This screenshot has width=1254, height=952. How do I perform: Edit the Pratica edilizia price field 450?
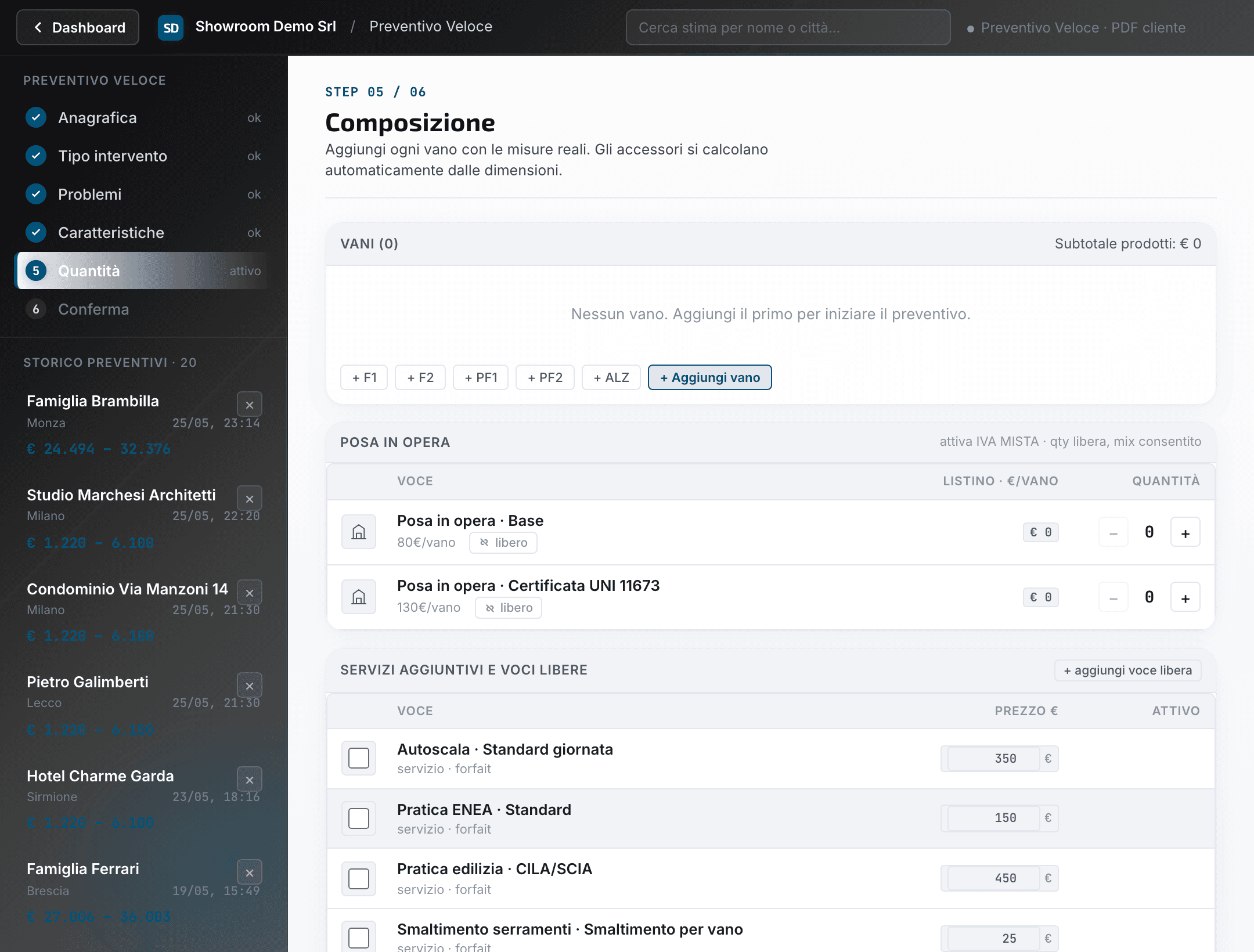(993, 878)
